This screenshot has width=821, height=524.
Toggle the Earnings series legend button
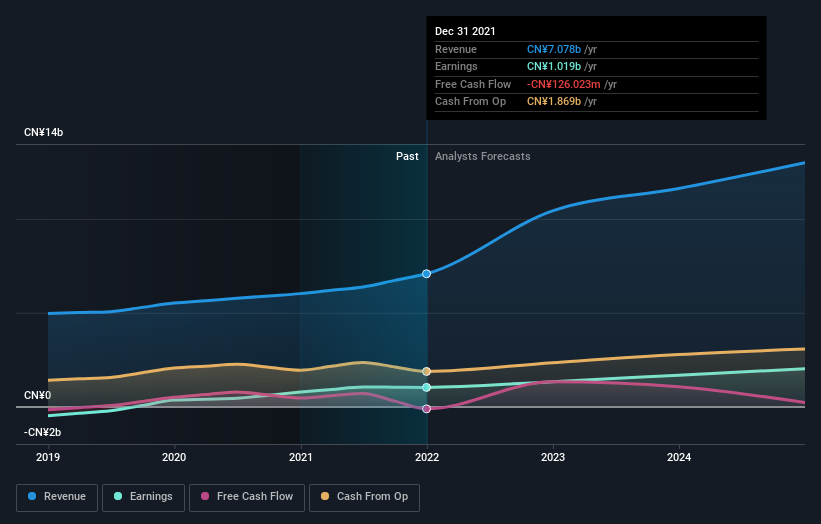pyautogui.click(x=143, y=497)
